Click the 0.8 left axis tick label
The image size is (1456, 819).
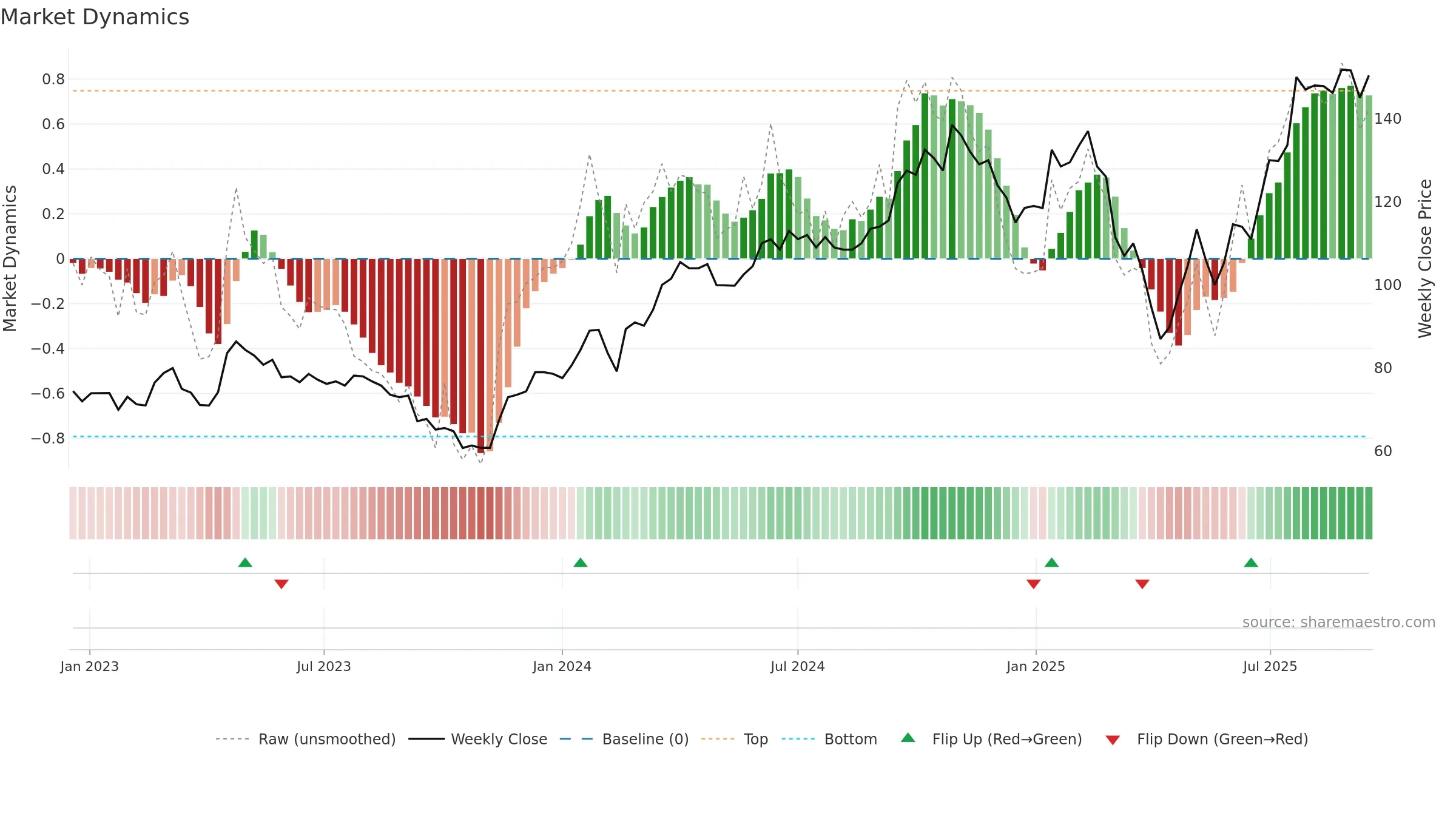(x=53, y=79)
